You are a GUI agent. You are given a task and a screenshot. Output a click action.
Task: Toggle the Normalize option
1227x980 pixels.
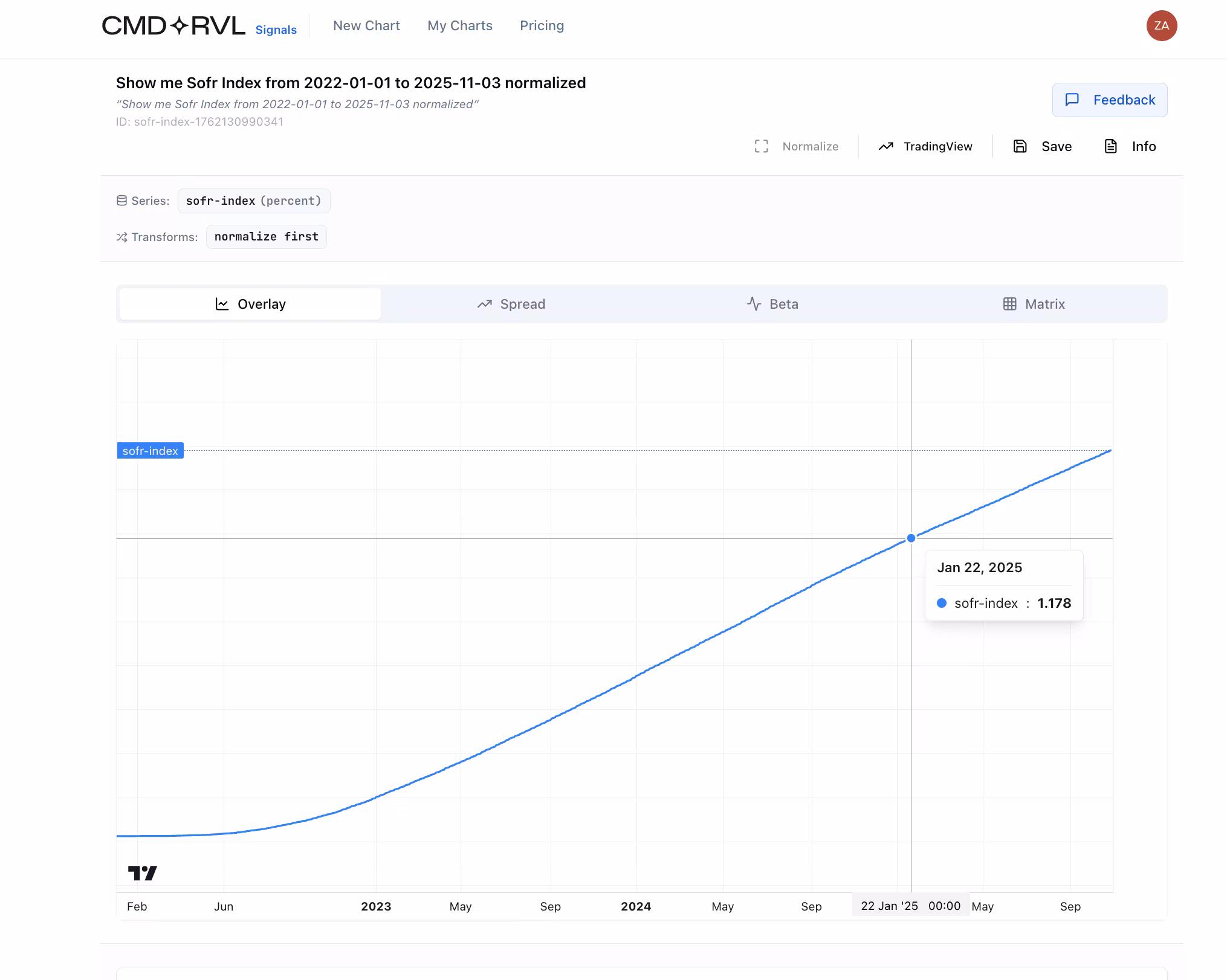pos(797,146)
